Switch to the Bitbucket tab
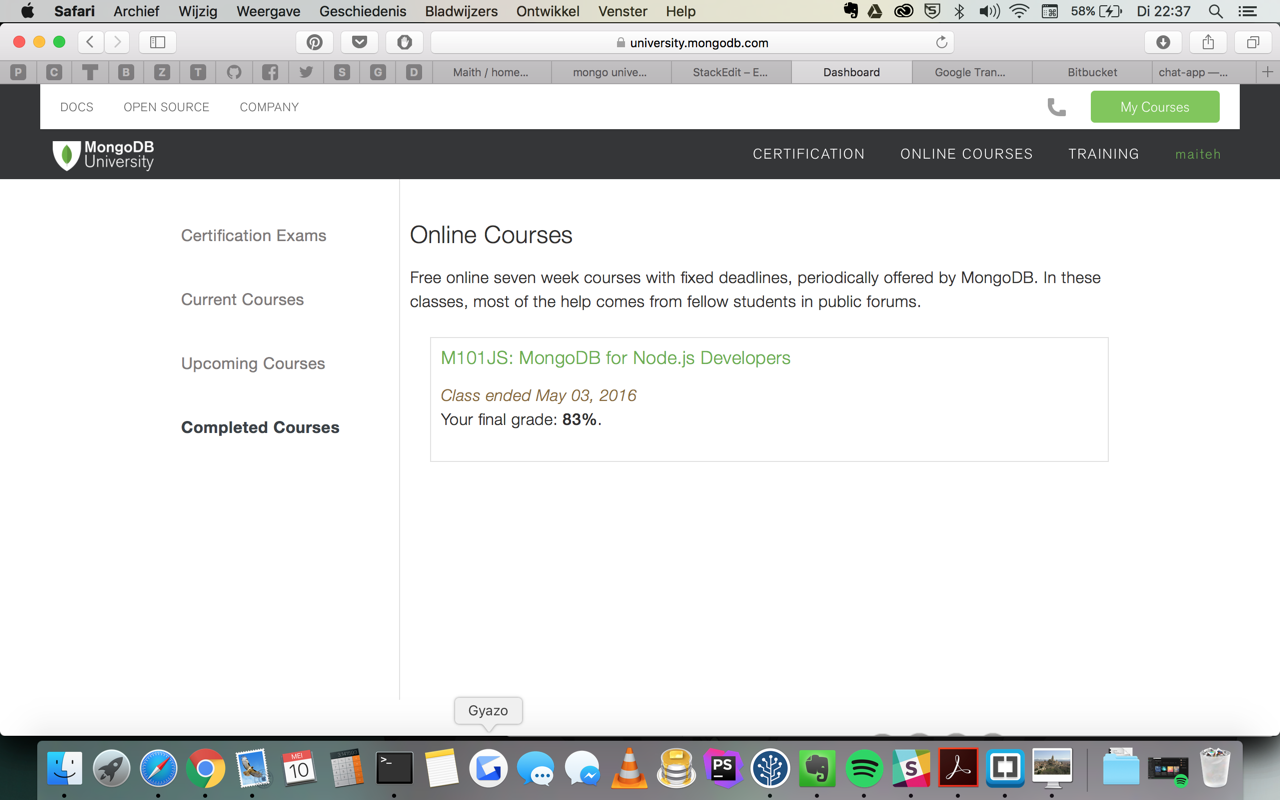The width and height of the screenshot is (1280, 800). [x=1092, y=72]
